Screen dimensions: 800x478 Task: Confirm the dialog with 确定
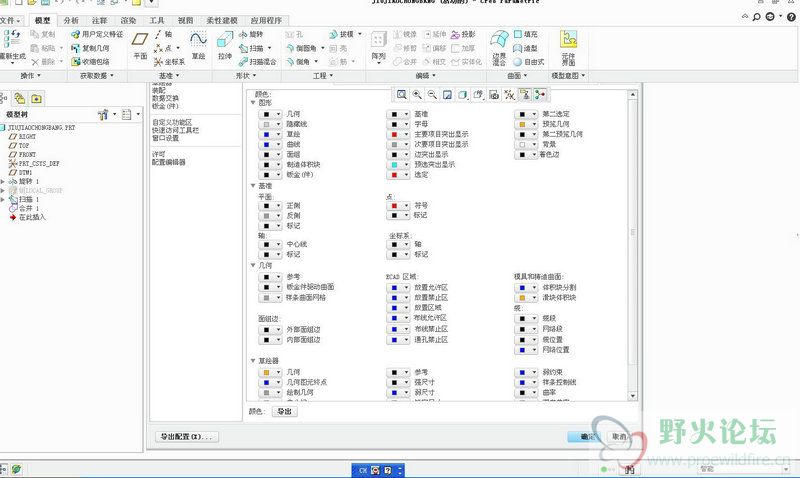(x=585, y=437)
